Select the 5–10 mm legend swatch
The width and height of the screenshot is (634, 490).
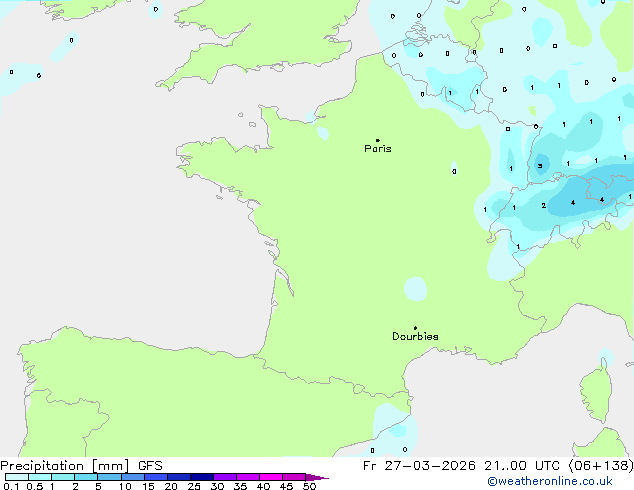coord(109,477)
